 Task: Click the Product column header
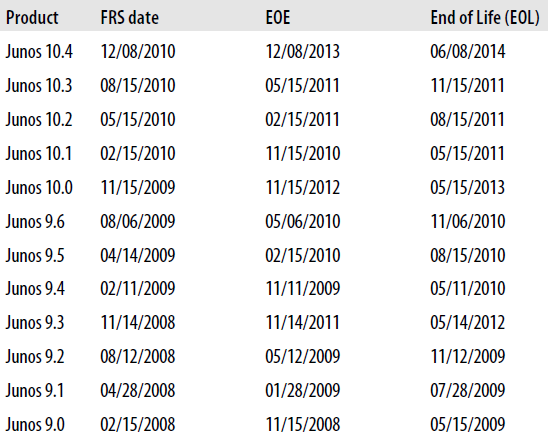click(32, 17)
